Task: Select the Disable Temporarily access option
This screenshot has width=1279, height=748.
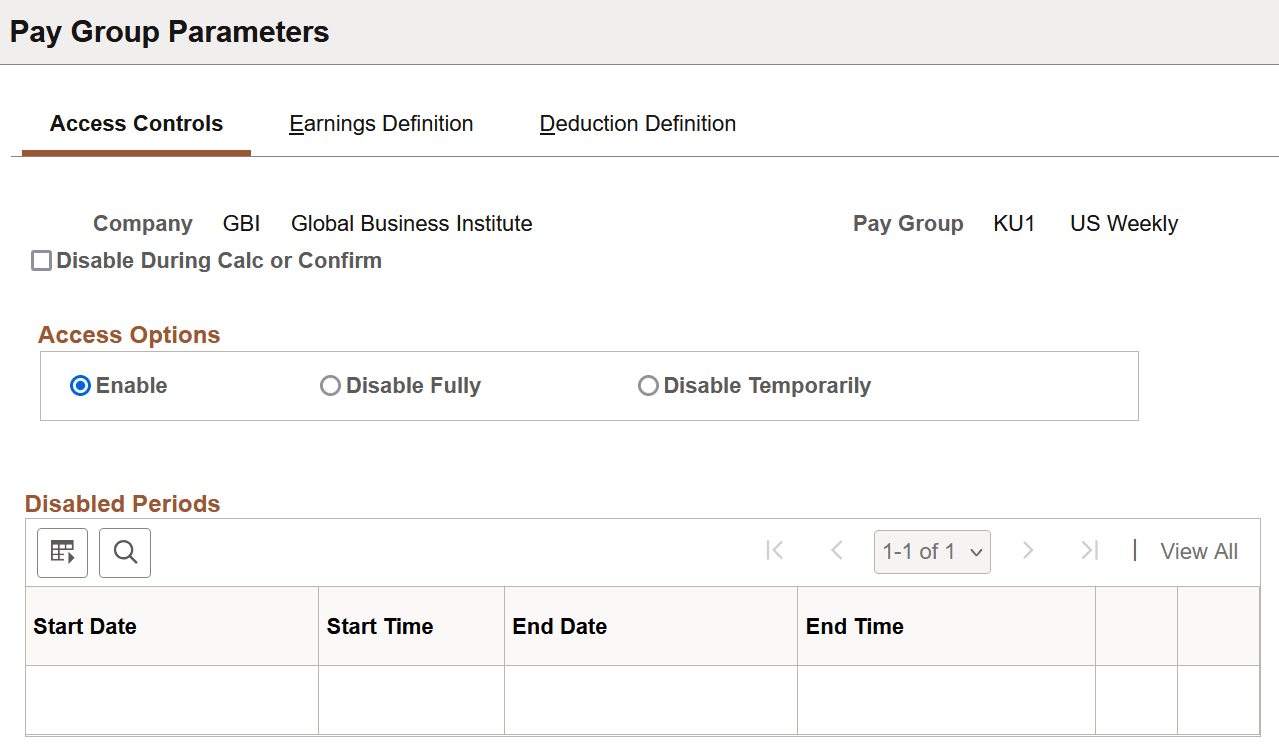Action: [x=648, y=385]
